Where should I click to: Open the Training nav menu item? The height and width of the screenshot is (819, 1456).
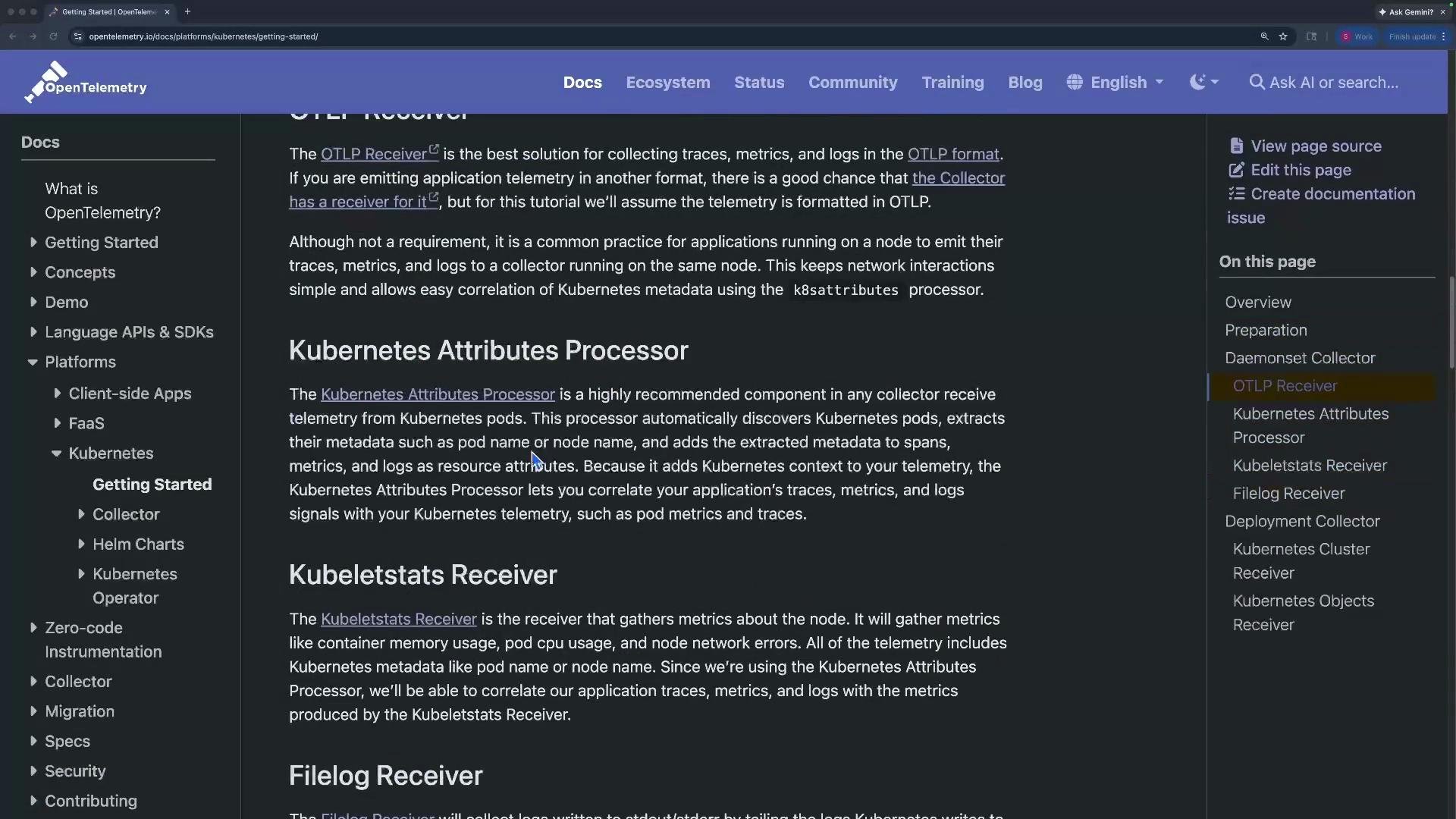952,83
